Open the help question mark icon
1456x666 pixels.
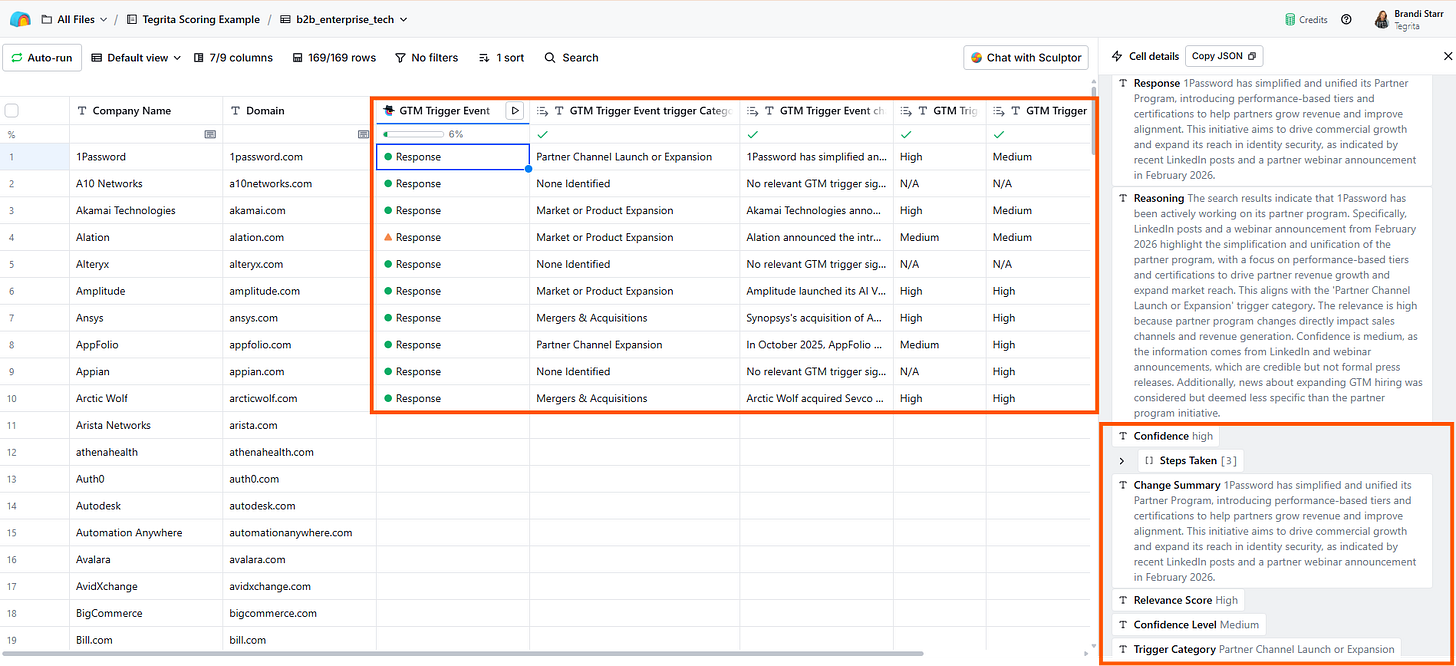coord(1347,19)
